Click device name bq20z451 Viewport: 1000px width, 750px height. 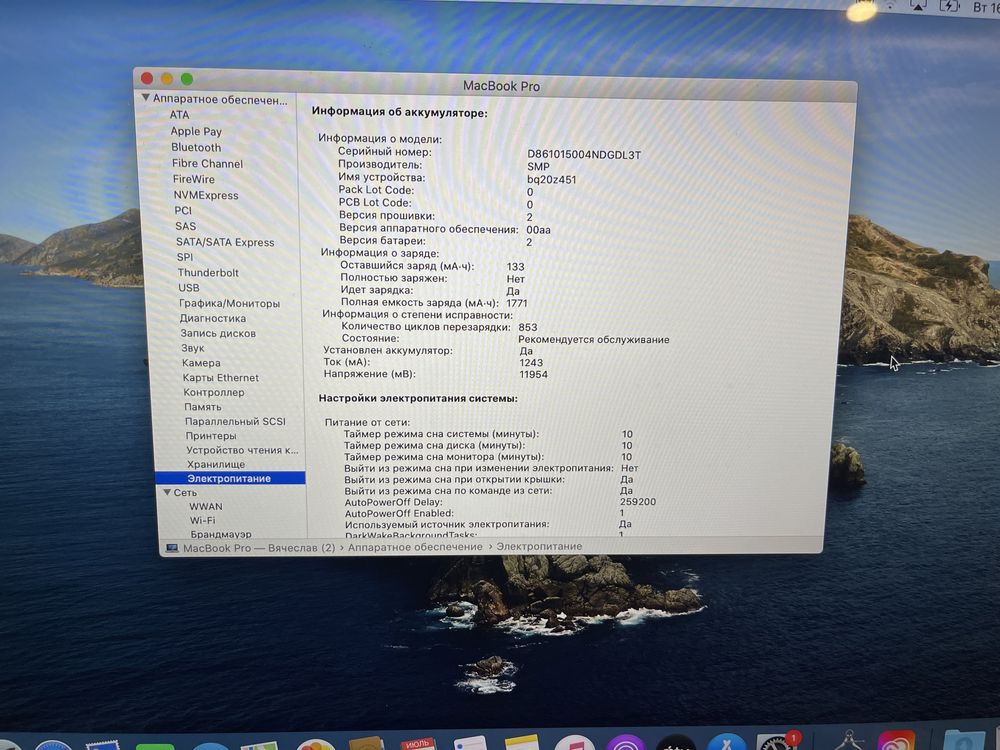point(552,180)
